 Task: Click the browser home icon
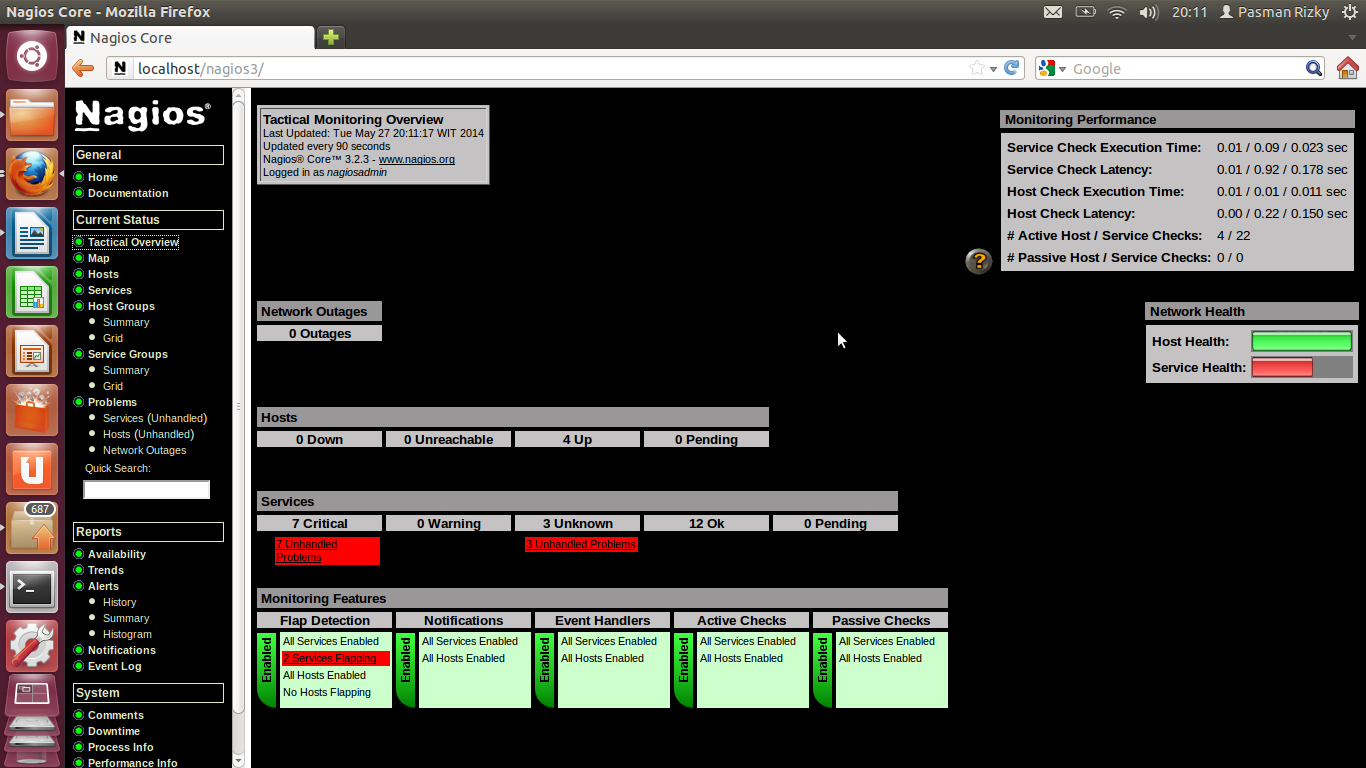pos(1347,68)
